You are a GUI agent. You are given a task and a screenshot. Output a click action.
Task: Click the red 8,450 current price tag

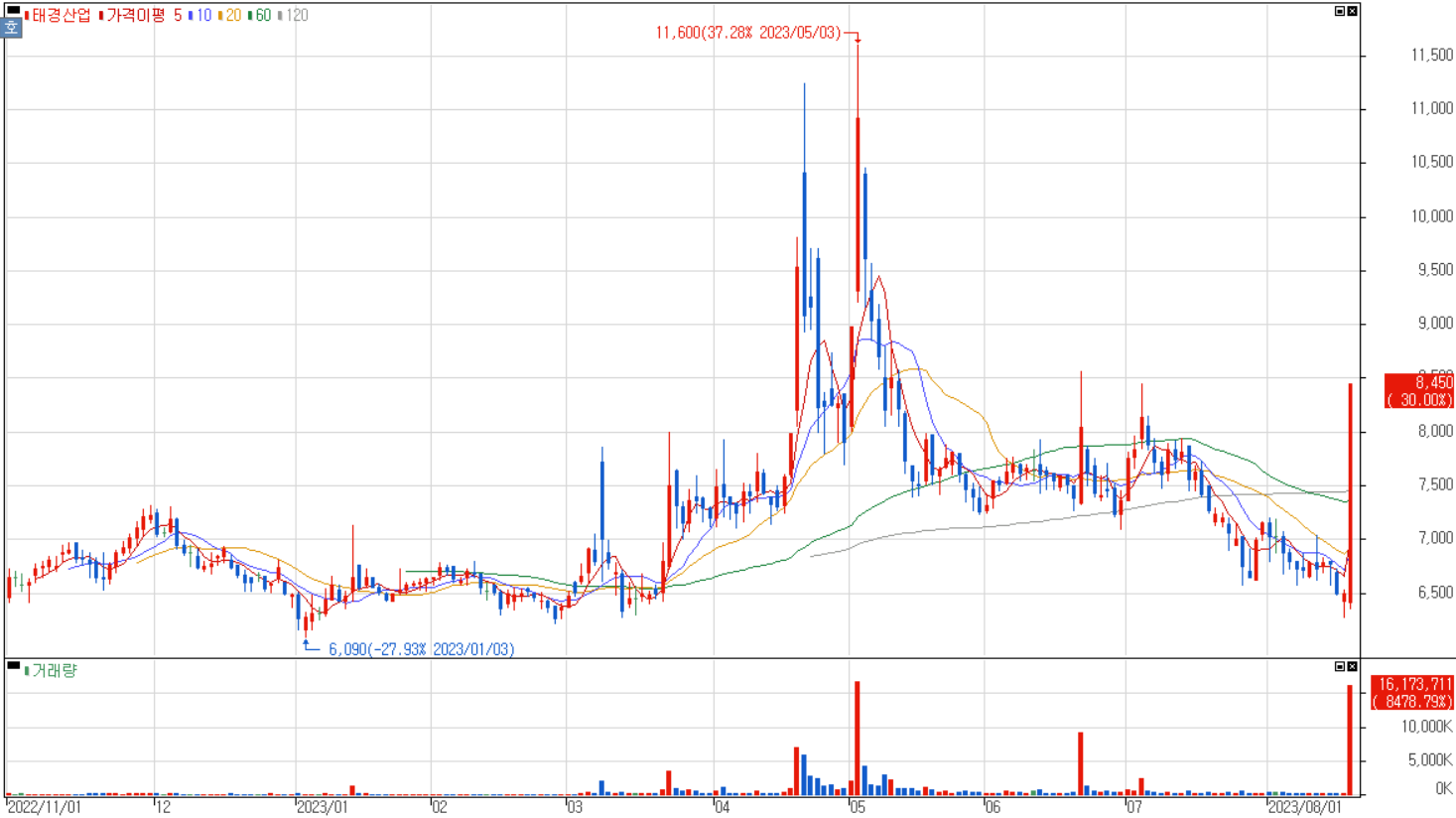(1419, 391)
